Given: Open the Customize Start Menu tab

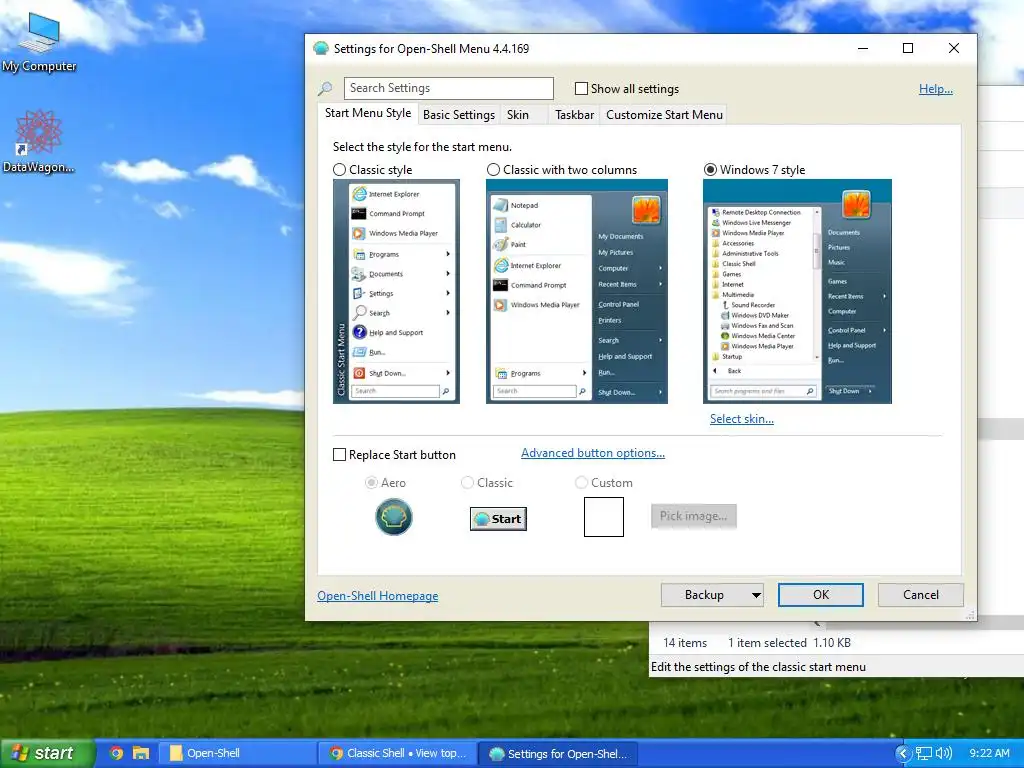Looking at the screenshot, I should 664,115.
